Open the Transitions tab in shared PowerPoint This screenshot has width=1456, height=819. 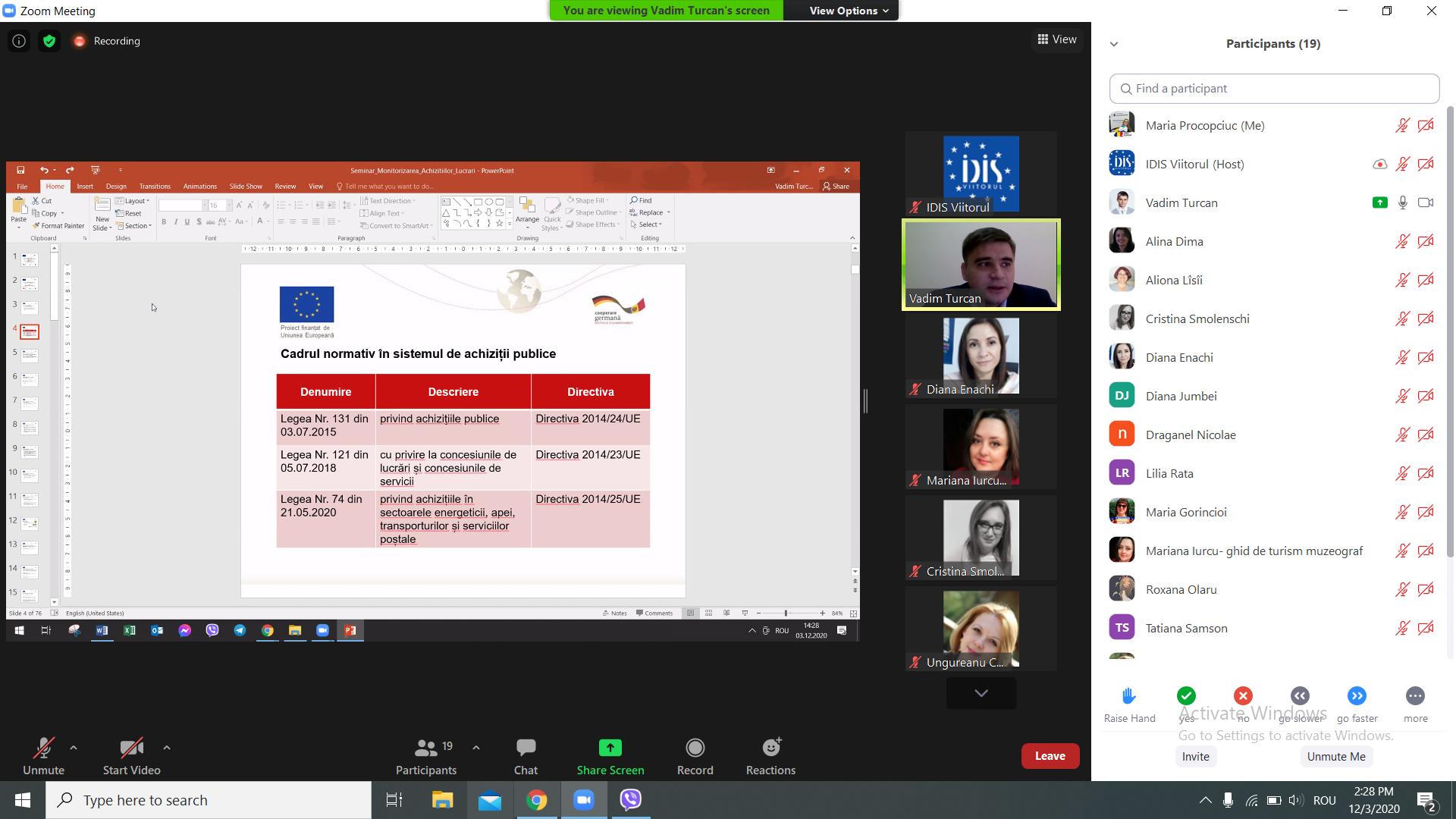(x=155, y=186)
